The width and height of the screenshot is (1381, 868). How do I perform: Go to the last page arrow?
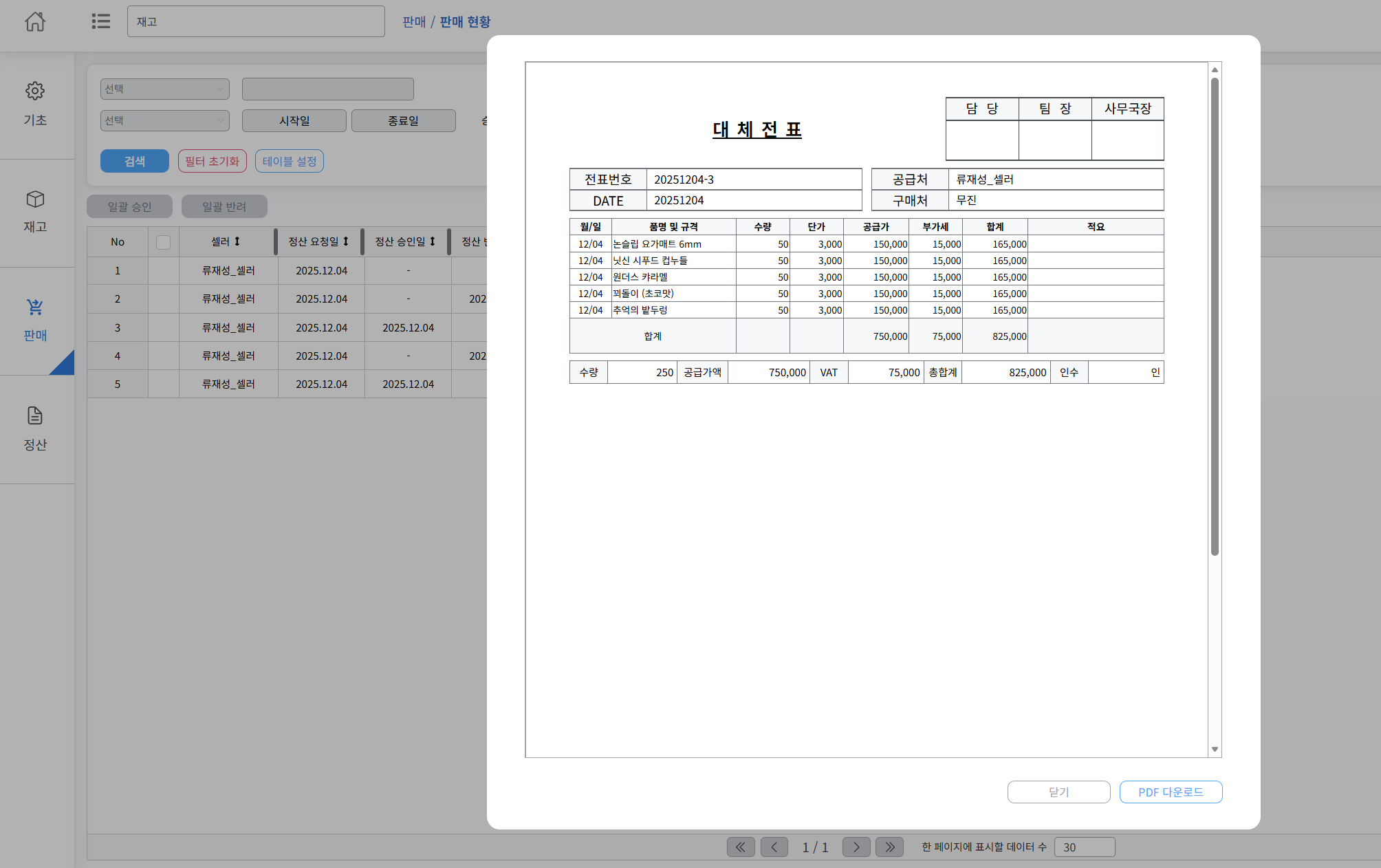coord(889,847)
